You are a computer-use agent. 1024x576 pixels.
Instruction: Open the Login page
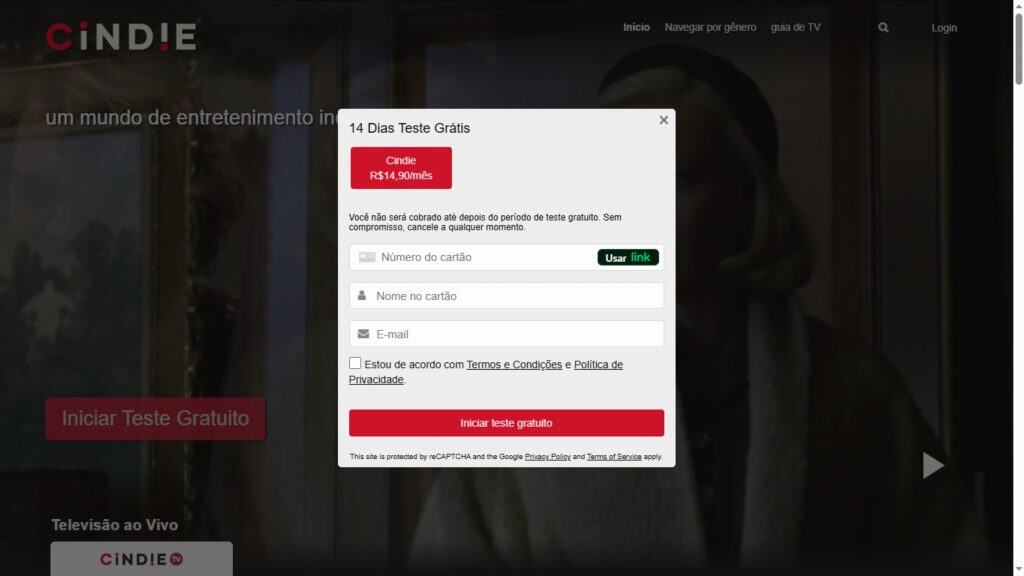(944, 28)
